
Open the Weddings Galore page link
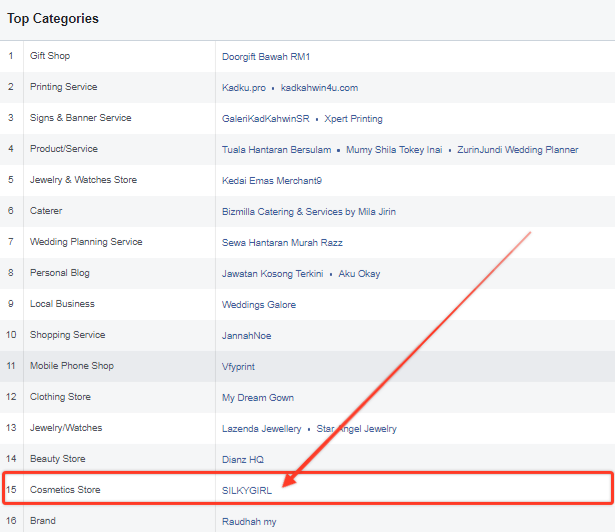pyautogui.click(x=259, y=304)
